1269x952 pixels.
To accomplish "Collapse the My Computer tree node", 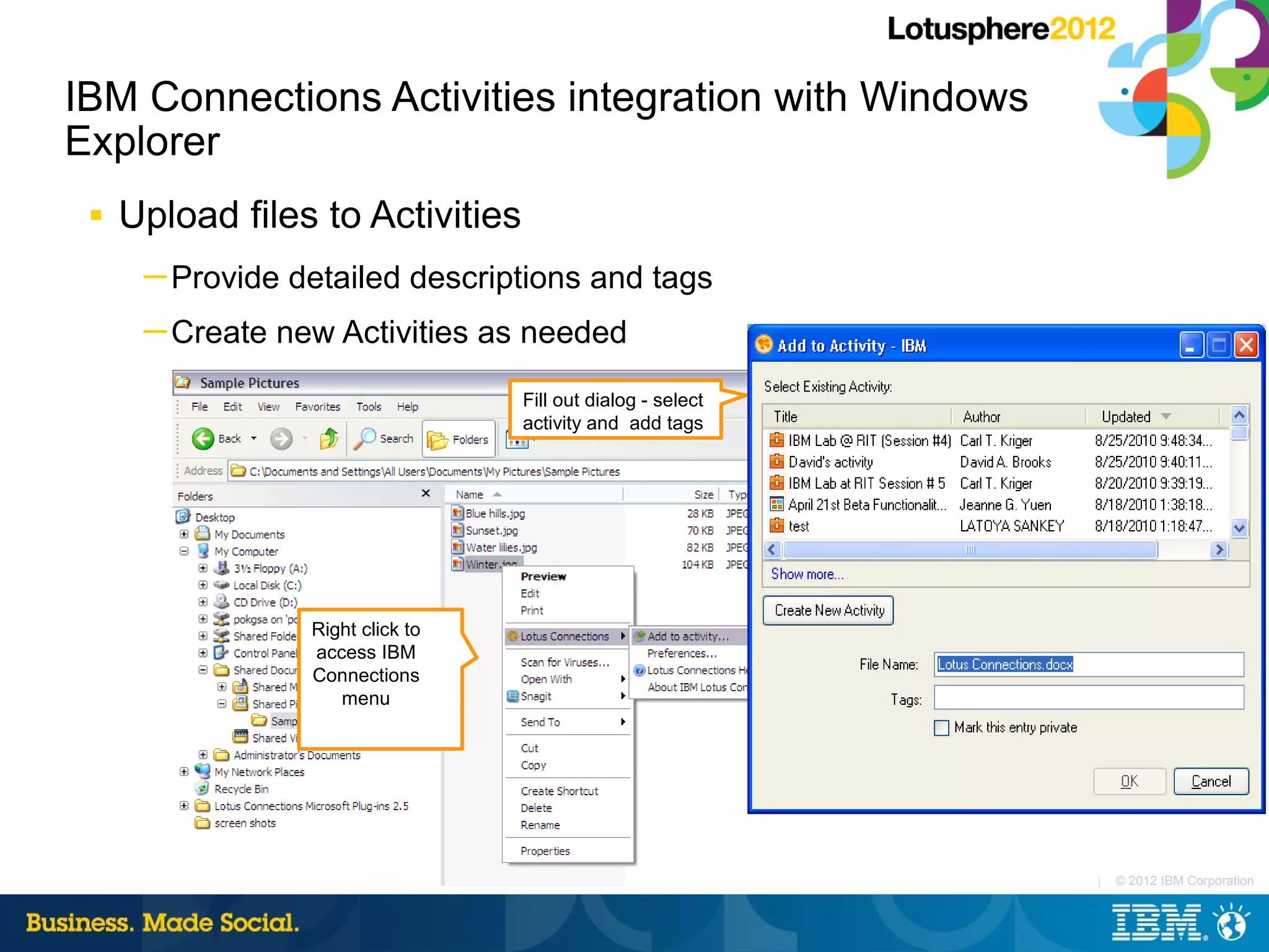I will 184,551.
